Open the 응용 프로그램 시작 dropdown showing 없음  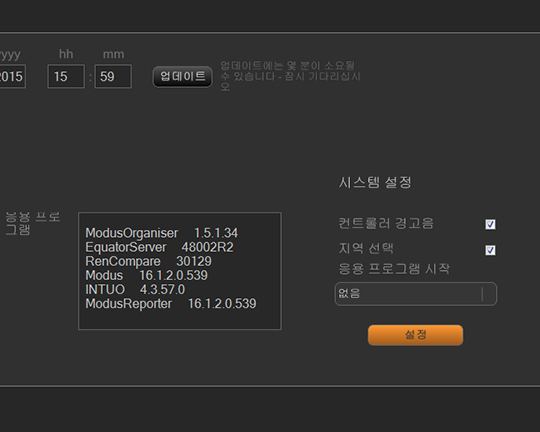tap(416, 294)
